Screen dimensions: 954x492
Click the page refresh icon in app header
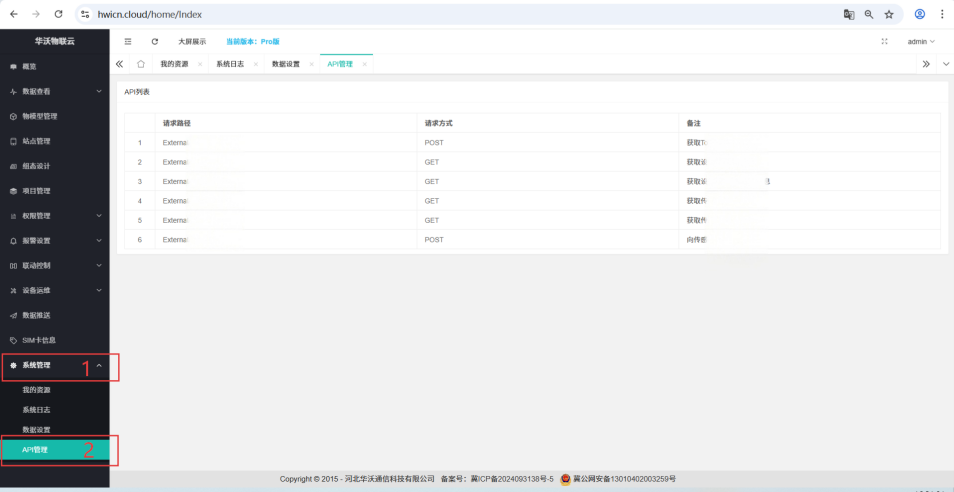(x=154, y=41)
